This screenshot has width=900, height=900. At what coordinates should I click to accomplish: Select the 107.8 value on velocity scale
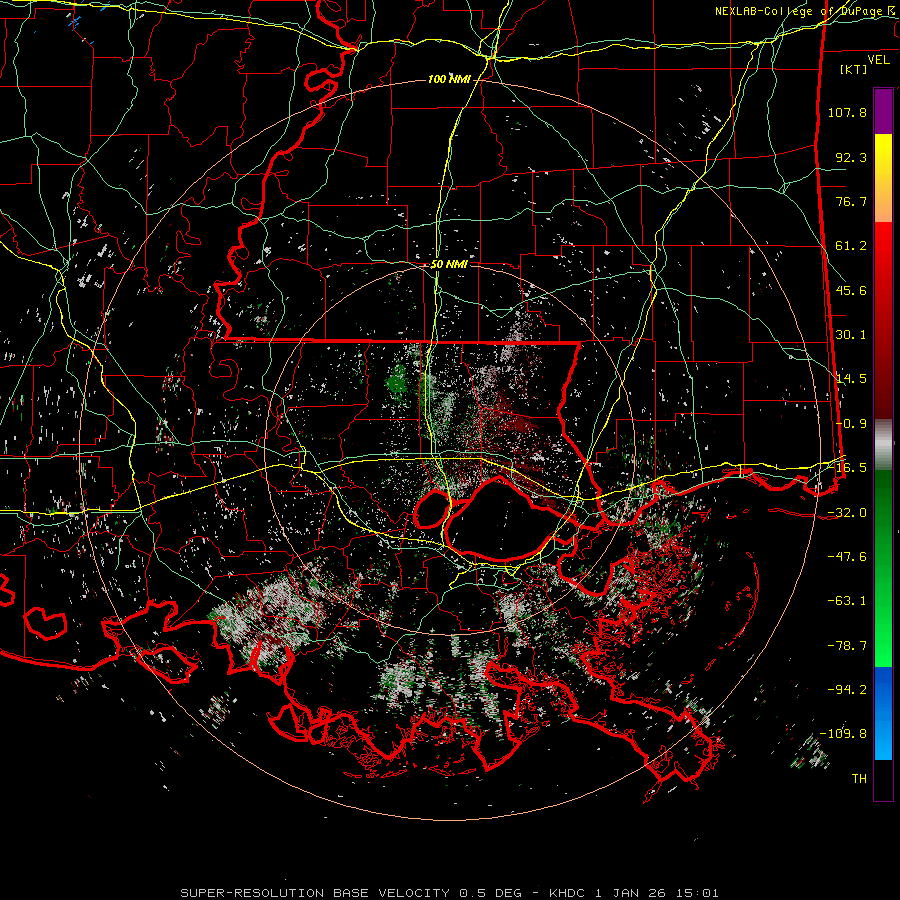click(847, 112)
